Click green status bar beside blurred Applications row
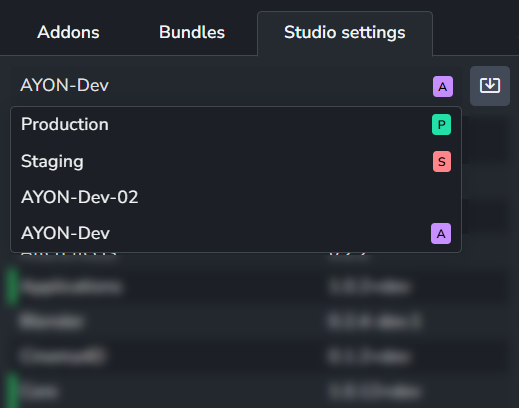 pyautogui.click(x=12, y=287)
